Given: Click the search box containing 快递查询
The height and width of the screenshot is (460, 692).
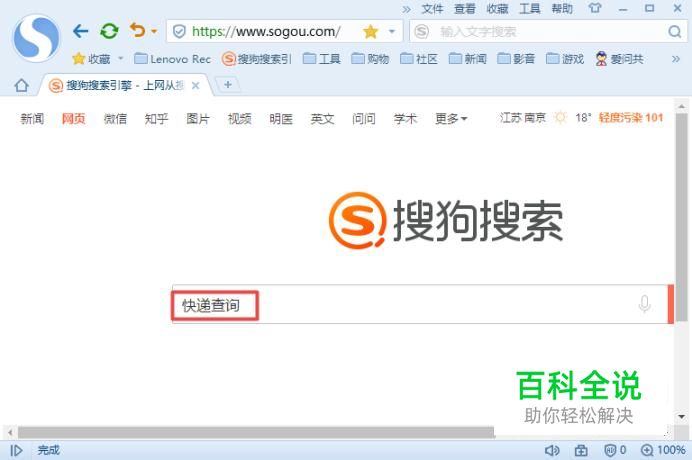Looking at the screenshot, I should (419, 304).
